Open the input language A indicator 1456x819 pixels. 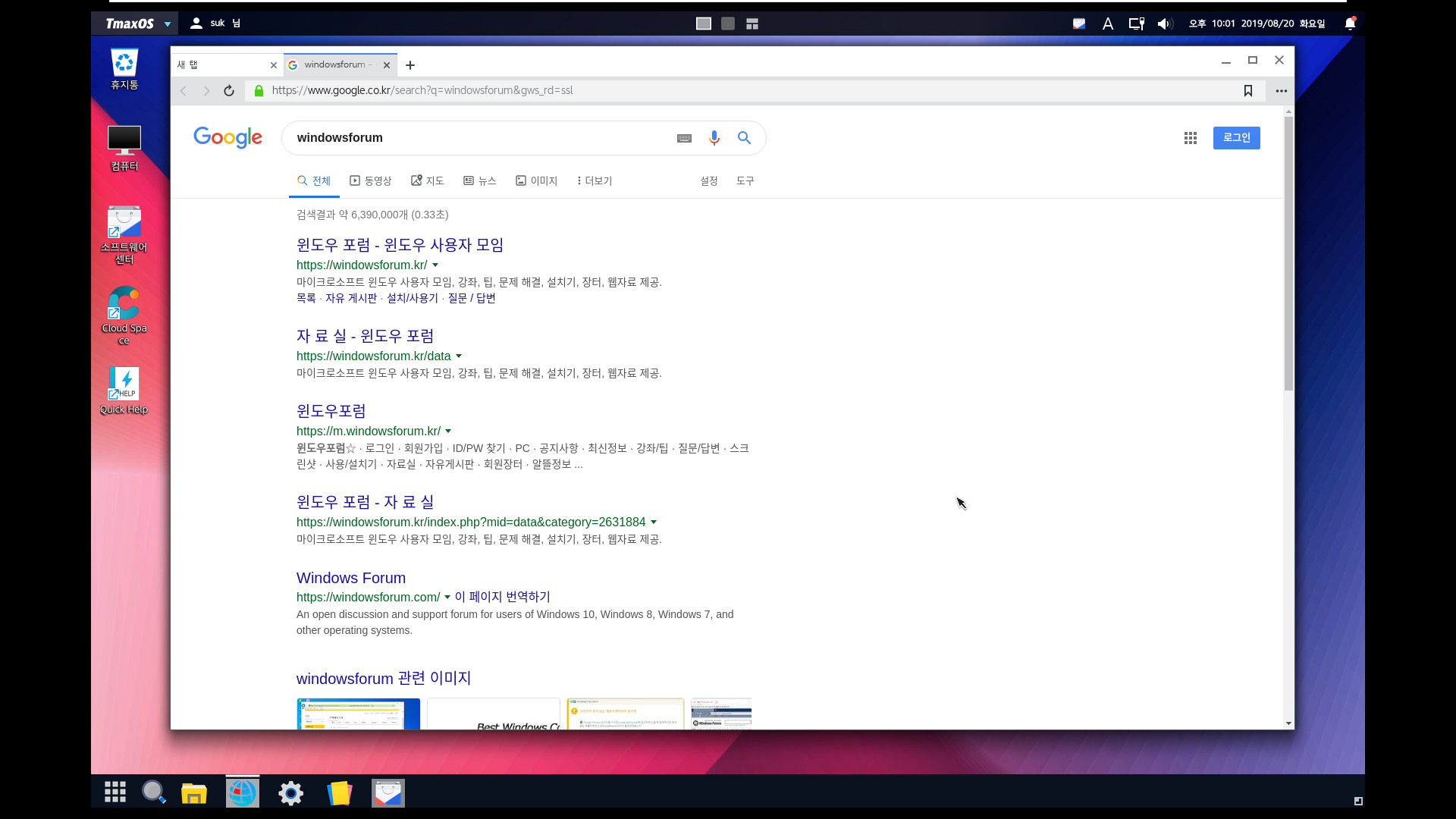point(1108,24)
